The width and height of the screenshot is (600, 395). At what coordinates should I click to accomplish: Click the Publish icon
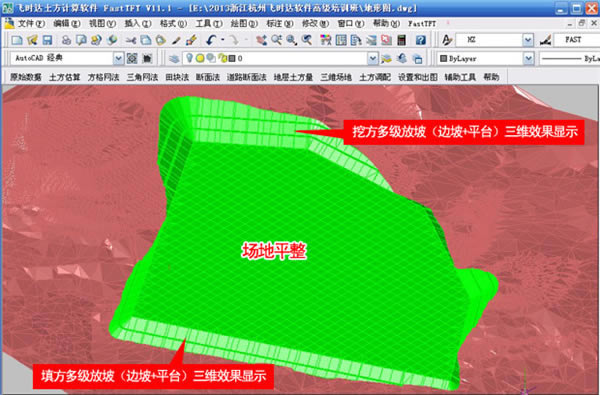[96, 40]
